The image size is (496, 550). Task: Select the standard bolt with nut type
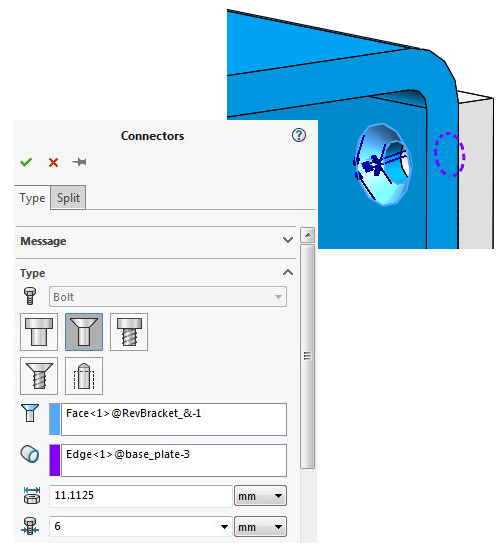coord(39,332)
